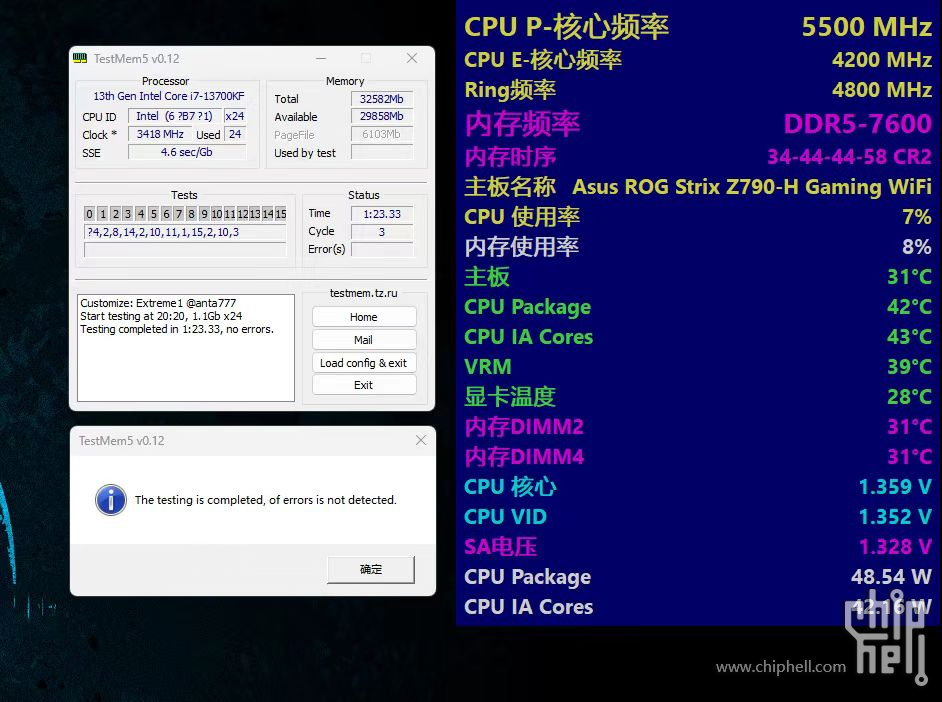Click the CPU 核心 1.359 V value
942x702 pixels.
(895, 486)
